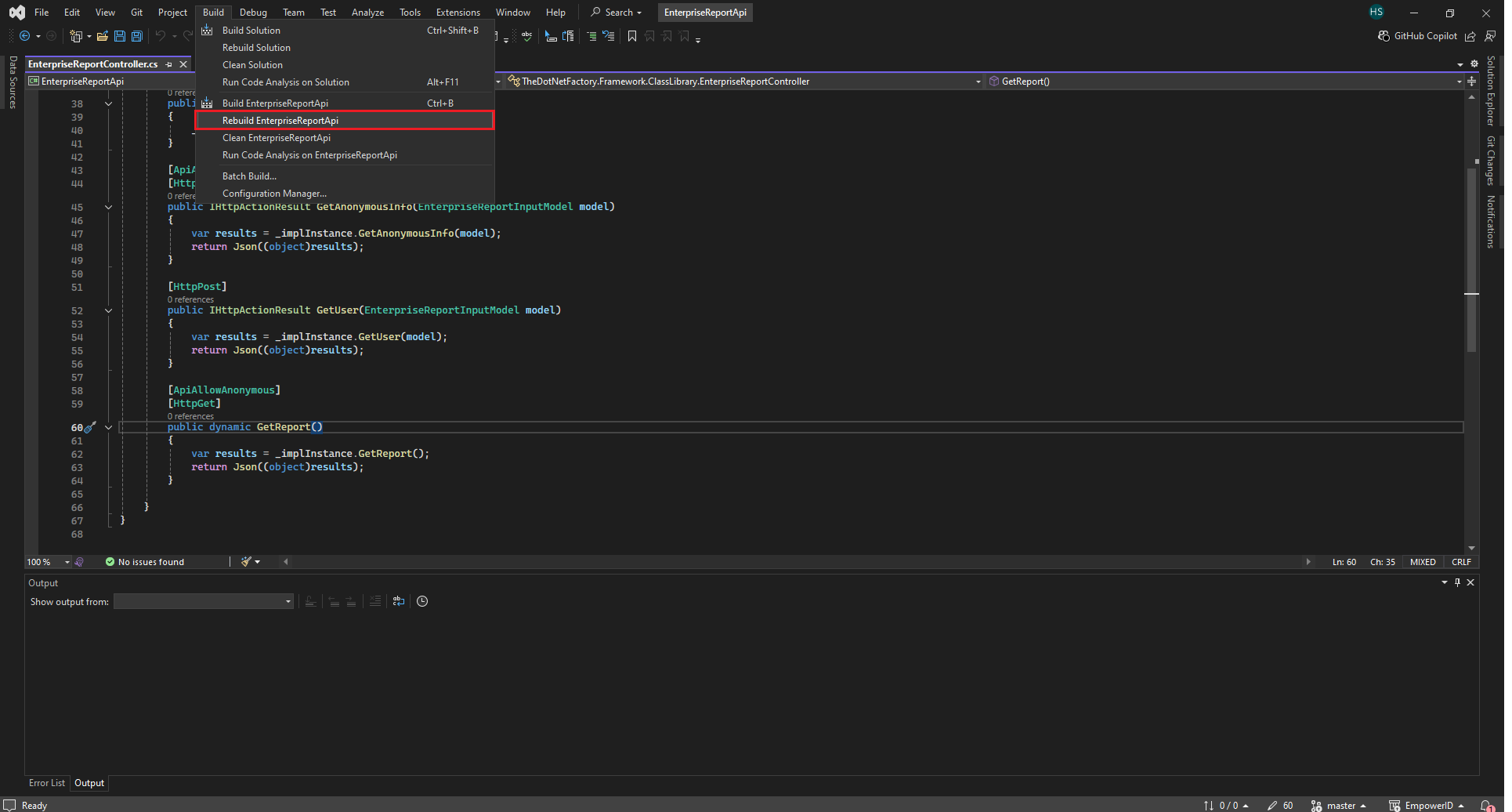Open Batch Build... dialog
The height and width of the screenshot is (812, 1512).
345,176
